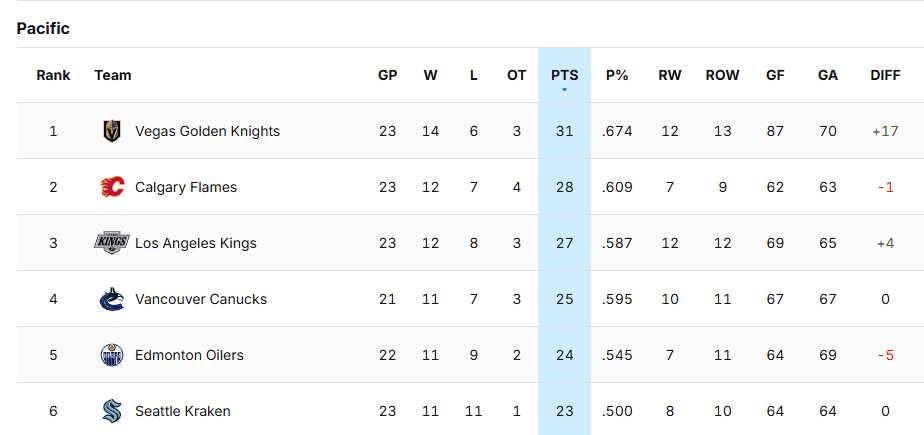Click the Los Angeles Kings logo icon
The width and height of the screenshot is (924, 435).
pyautogui.click(x=111, y=243)
